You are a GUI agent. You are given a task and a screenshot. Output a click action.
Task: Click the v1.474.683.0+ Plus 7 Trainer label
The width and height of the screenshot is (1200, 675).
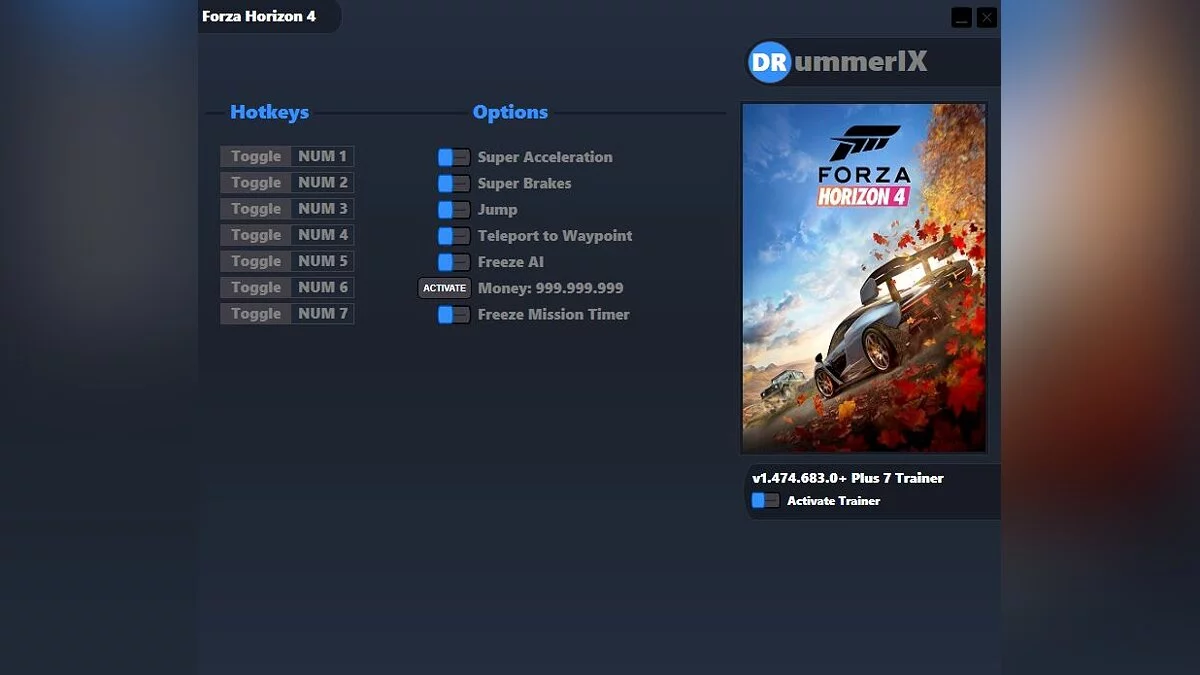coord(847,478)
